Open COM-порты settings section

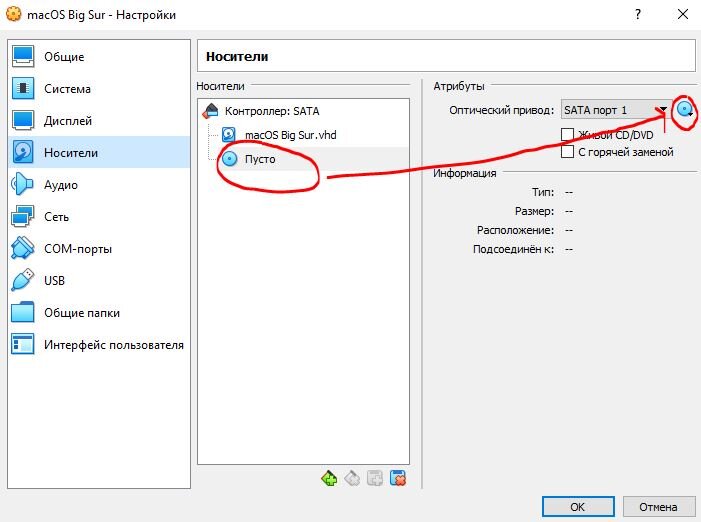click(99, 248)
